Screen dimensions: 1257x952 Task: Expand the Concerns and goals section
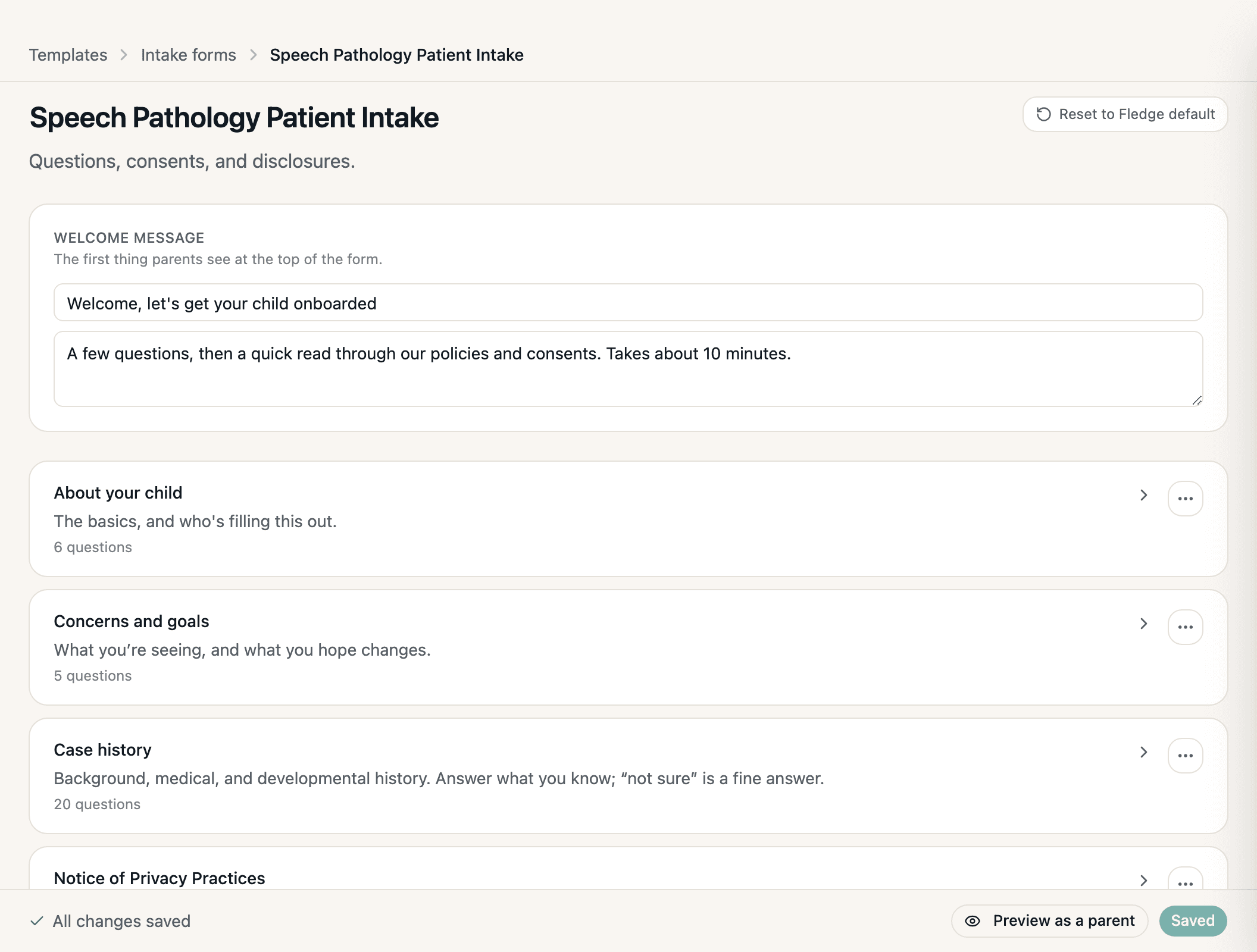pos(1143,624)
